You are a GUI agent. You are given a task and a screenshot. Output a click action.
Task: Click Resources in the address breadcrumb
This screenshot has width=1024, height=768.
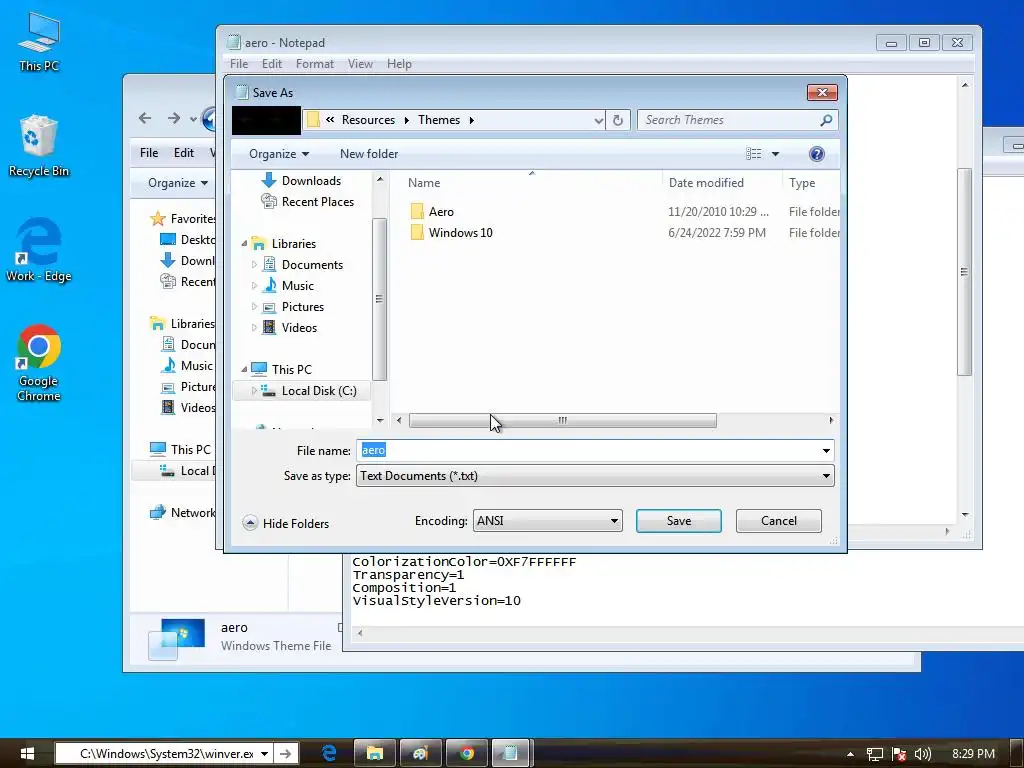368,120
